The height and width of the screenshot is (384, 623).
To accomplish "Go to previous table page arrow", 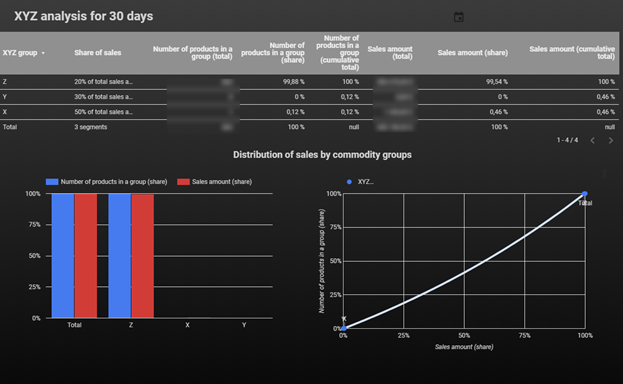I will coord(592,140).
